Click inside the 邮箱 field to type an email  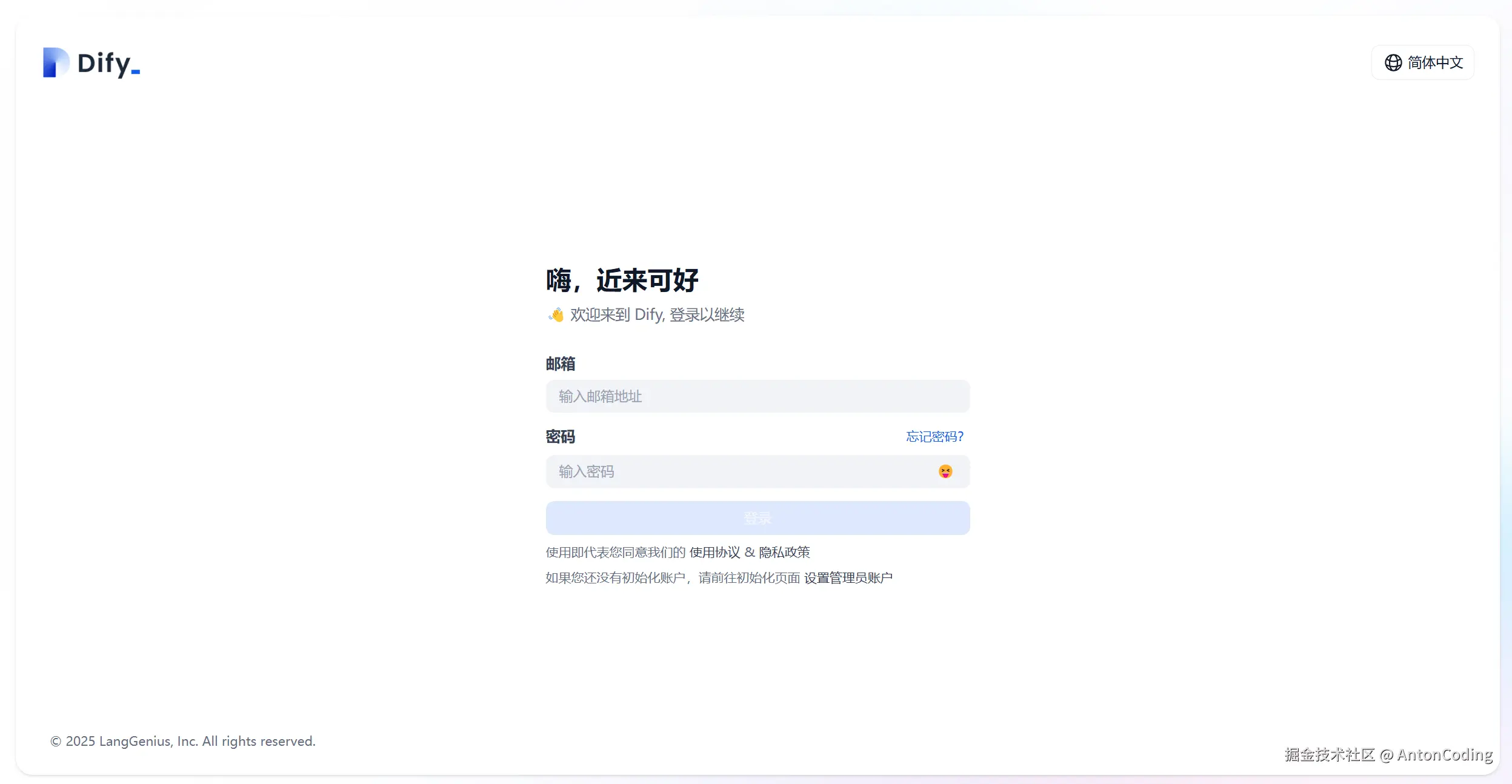point(757,397)
